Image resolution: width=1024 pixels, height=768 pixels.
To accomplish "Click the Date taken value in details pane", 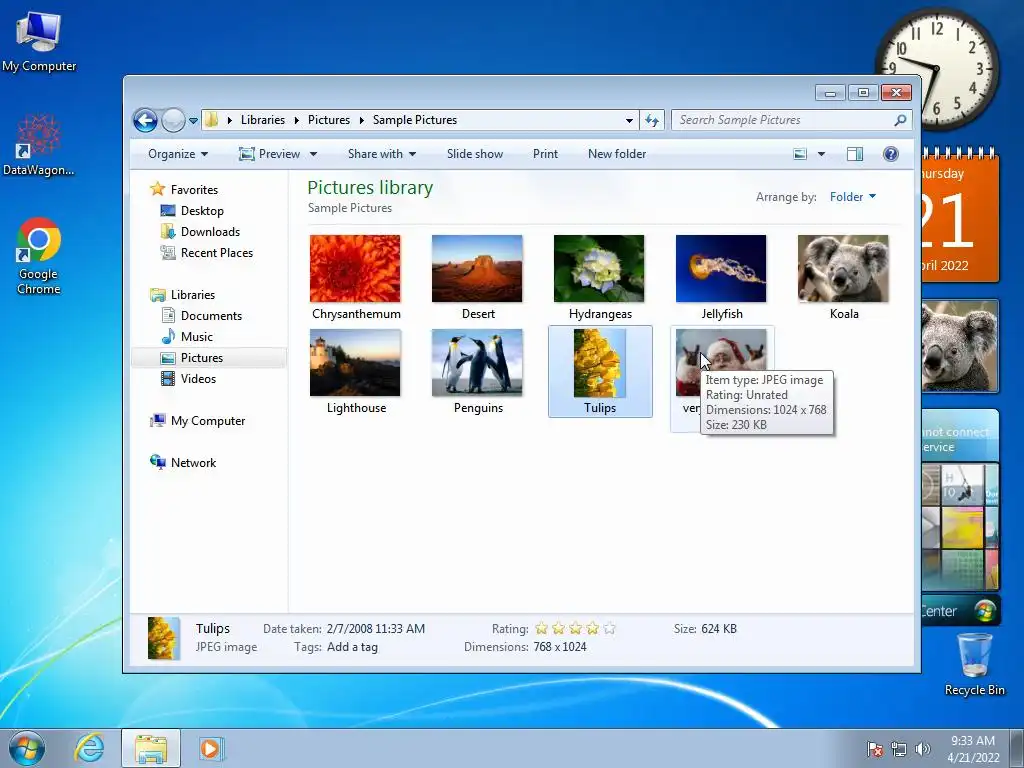I will pyautogui.click(x=376, y=629).
